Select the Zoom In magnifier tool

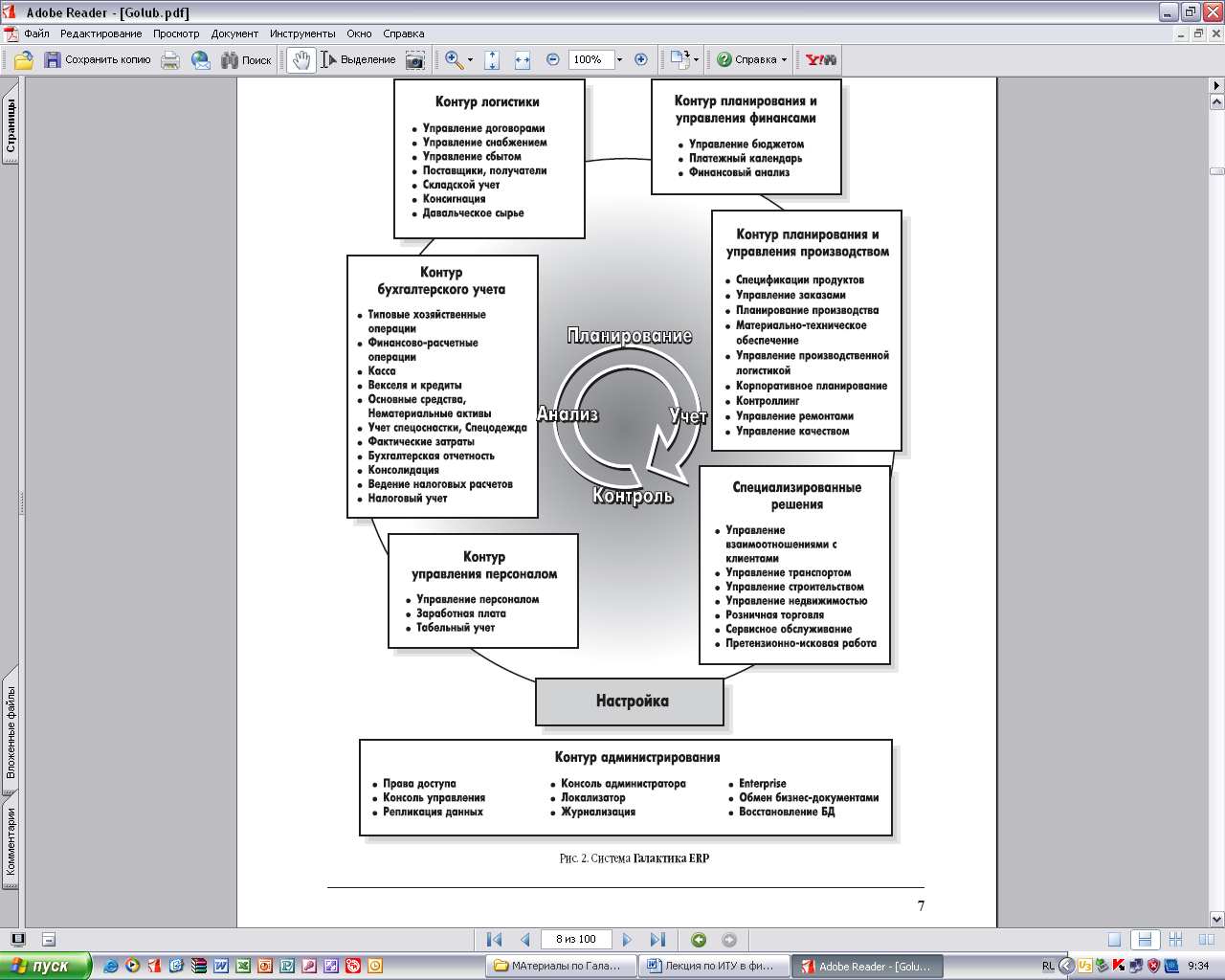pos(454,59)
